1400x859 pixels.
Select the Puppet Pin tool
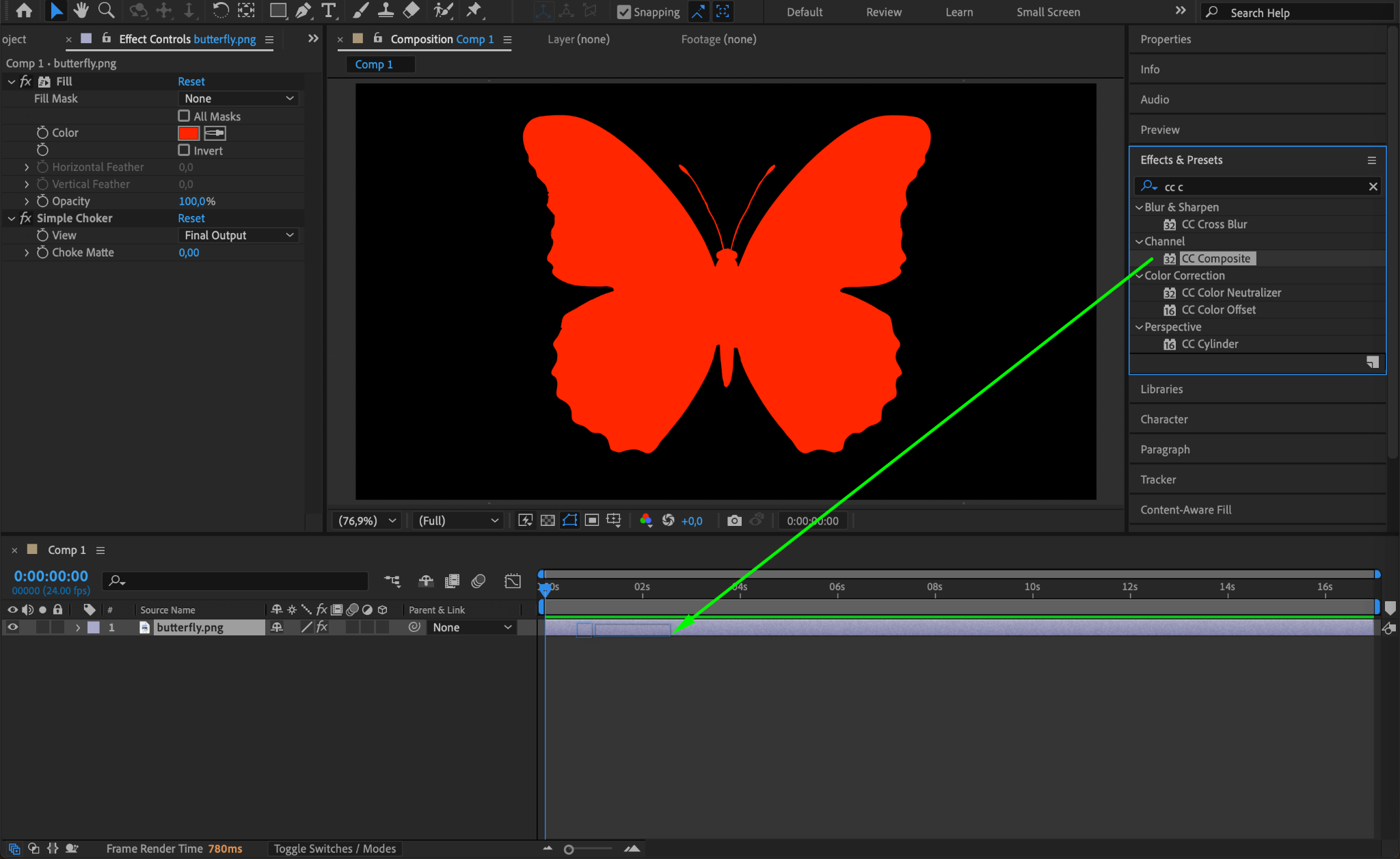tap(473, 10)
